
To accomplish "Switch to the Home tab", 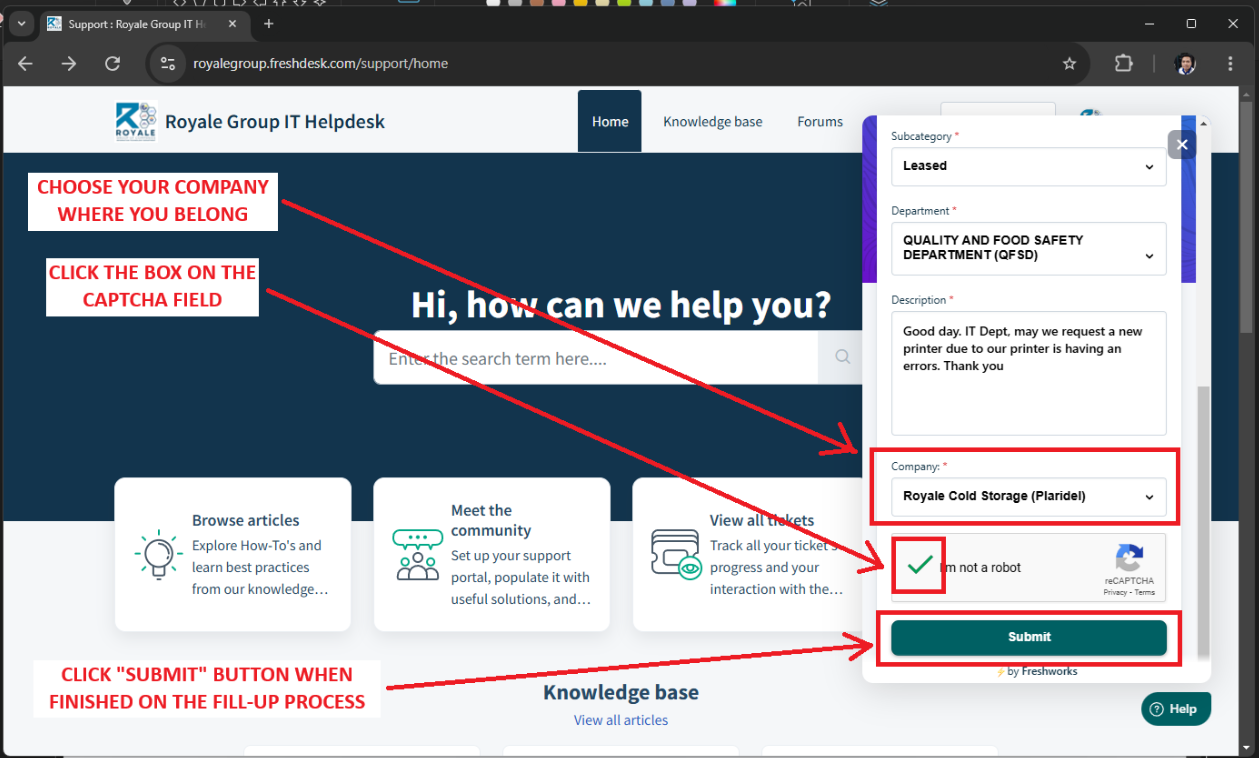I will [x=610, y=121].
